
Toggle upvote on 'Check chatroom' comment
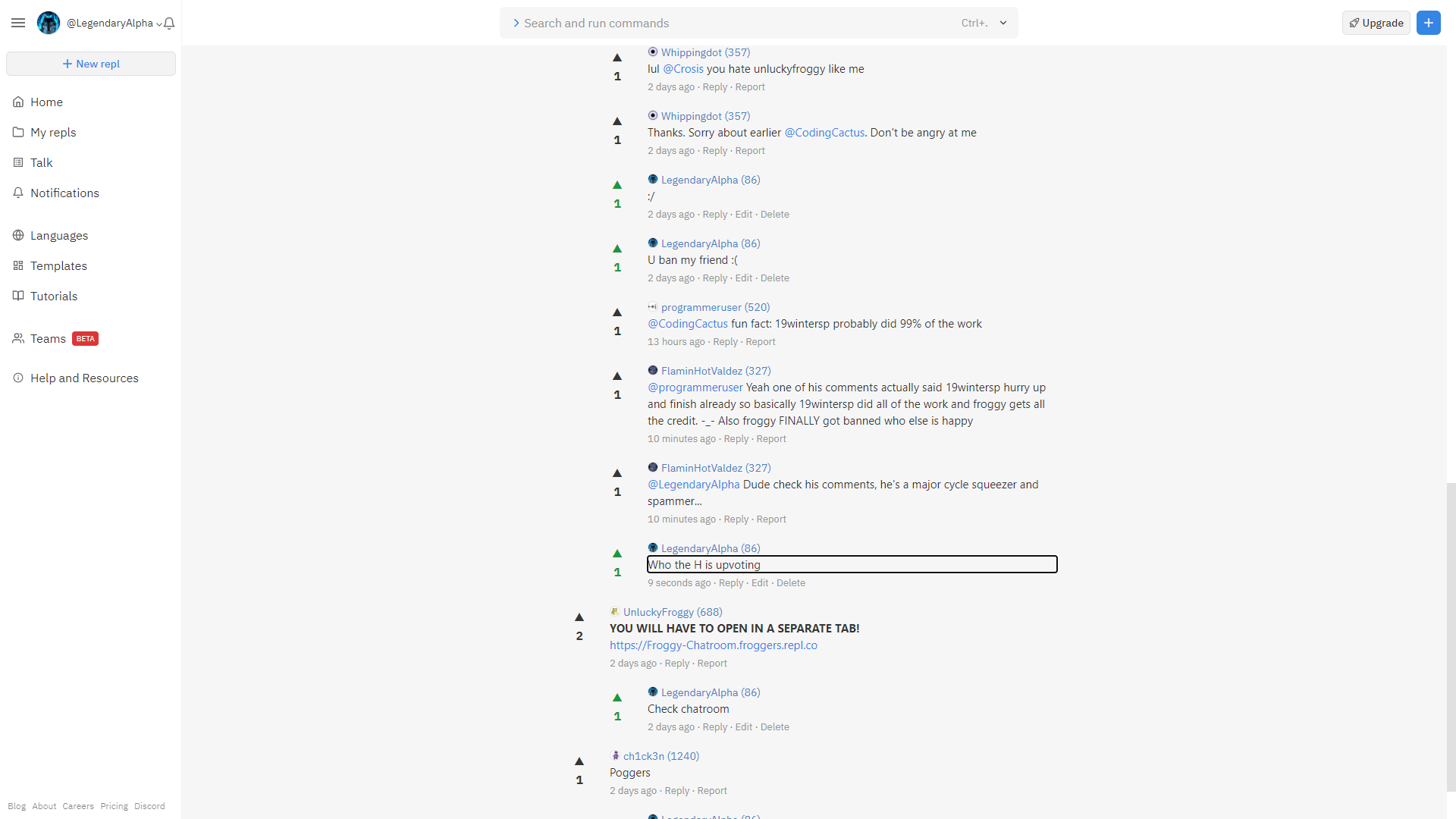(617, 698)
